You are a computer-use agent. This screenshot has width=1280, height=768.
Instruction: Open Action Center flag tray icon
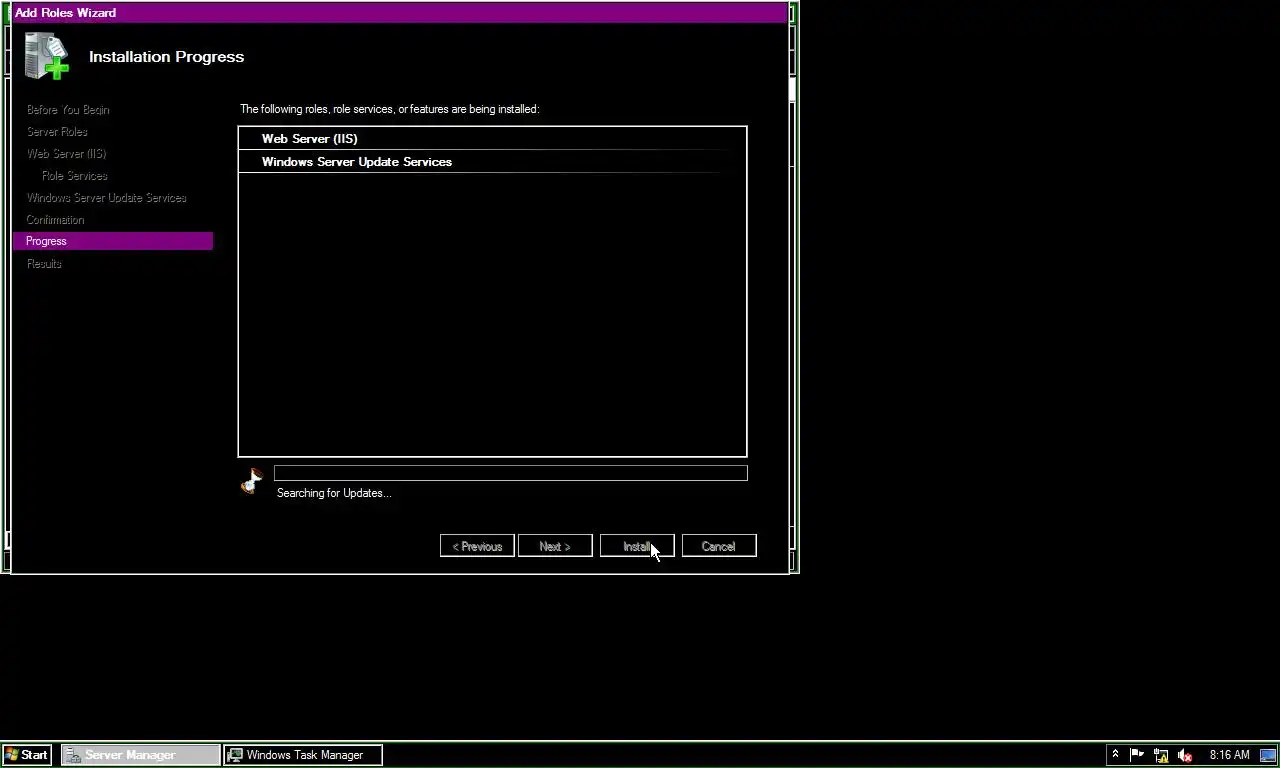click(x=1137, y=755)
